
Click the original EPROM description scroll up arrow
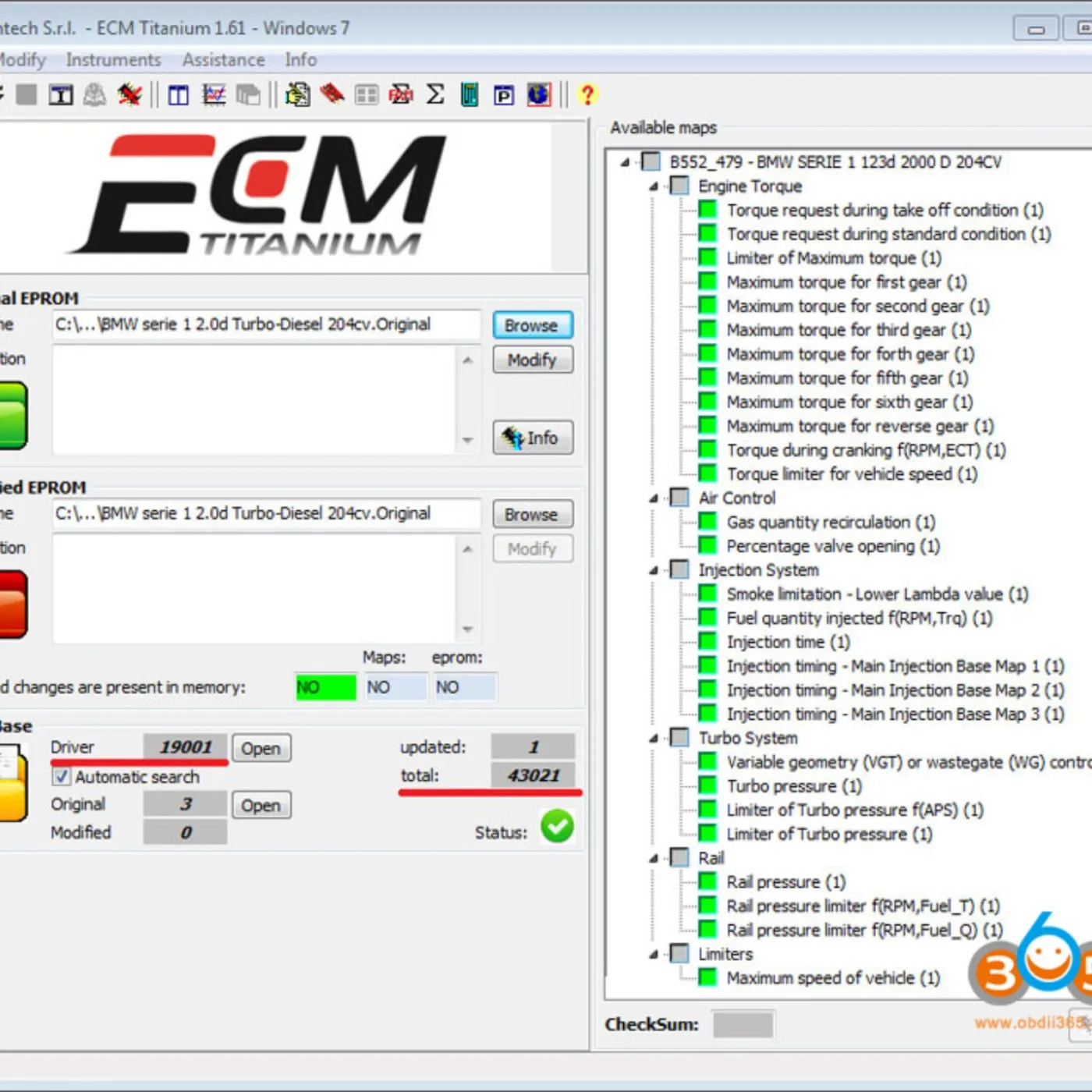[468, 360]
